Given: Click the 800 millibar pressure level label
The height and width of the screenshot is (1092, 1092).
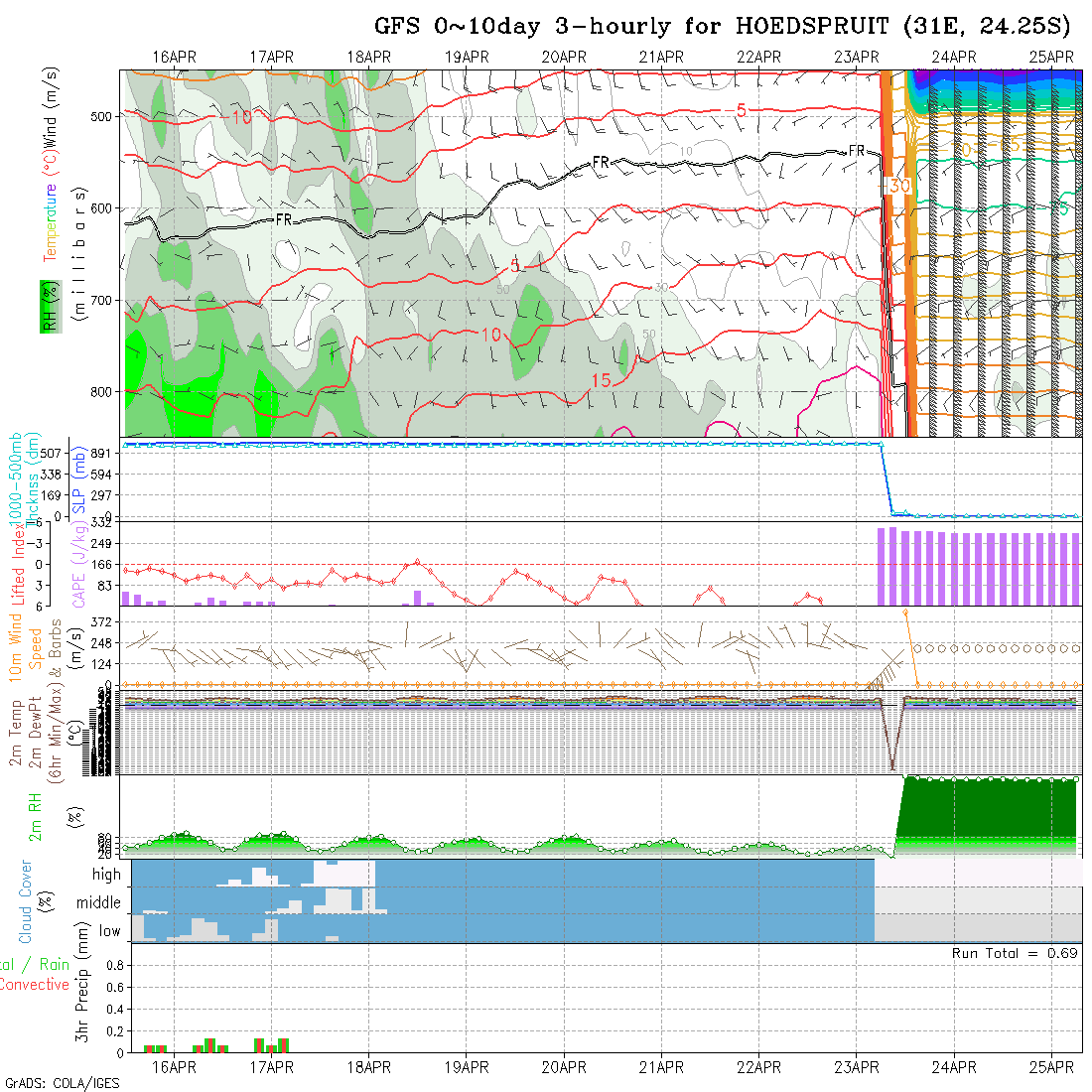Looking at the screenshot, I should click(x=101, y=392).
